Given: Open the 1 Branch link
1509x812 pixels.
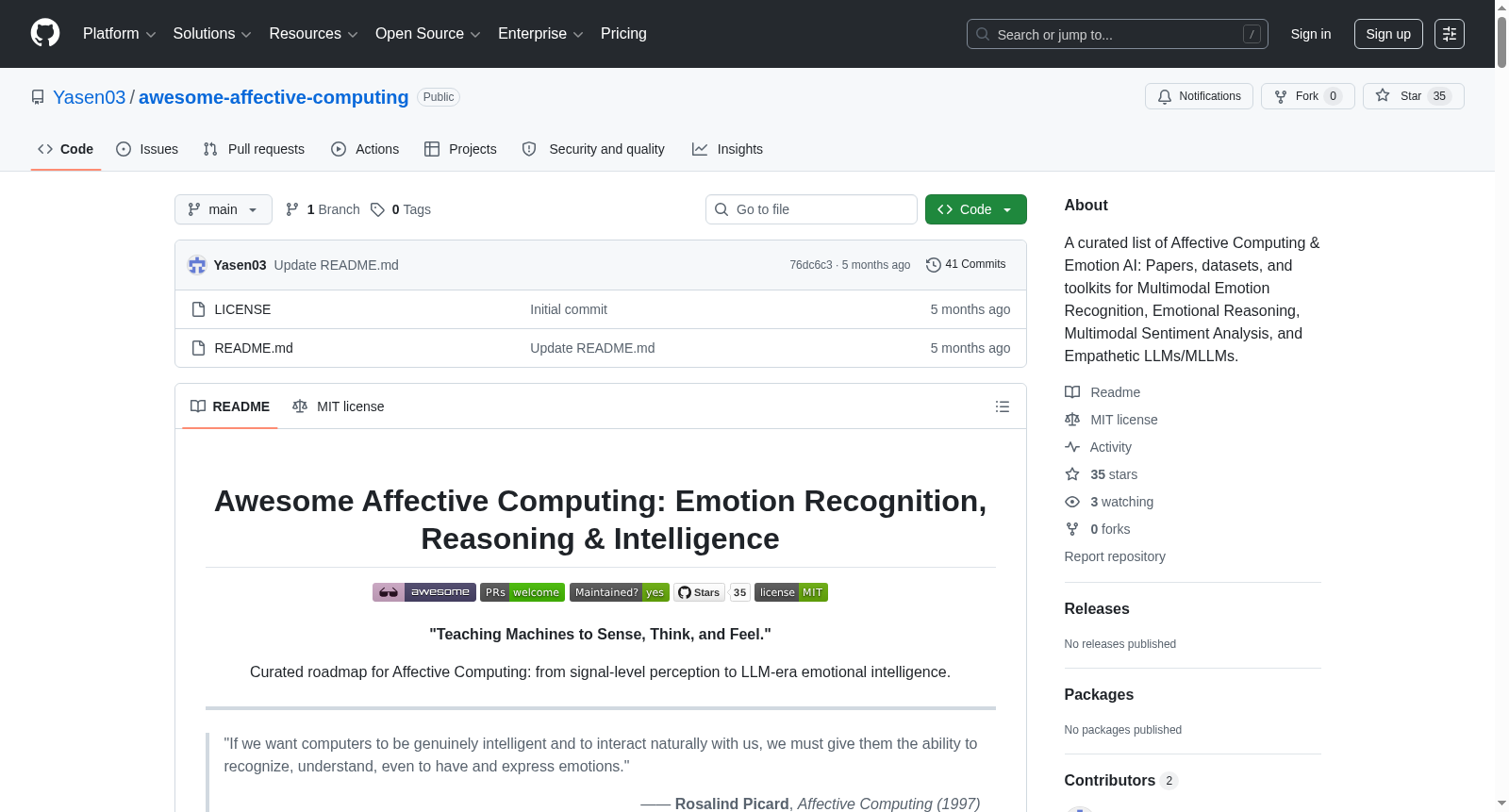Looking at the screenshot, I should (x=323, y=209).
